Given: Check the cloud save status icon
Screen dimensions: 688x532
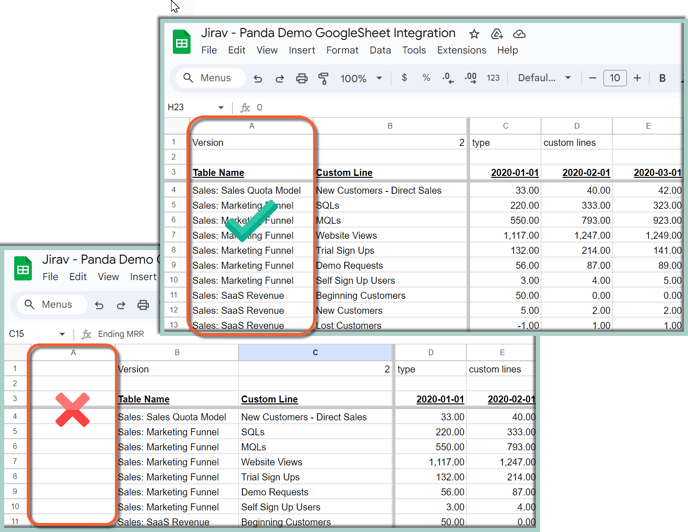Looking at the screenshot, I should tap(519, 34).
